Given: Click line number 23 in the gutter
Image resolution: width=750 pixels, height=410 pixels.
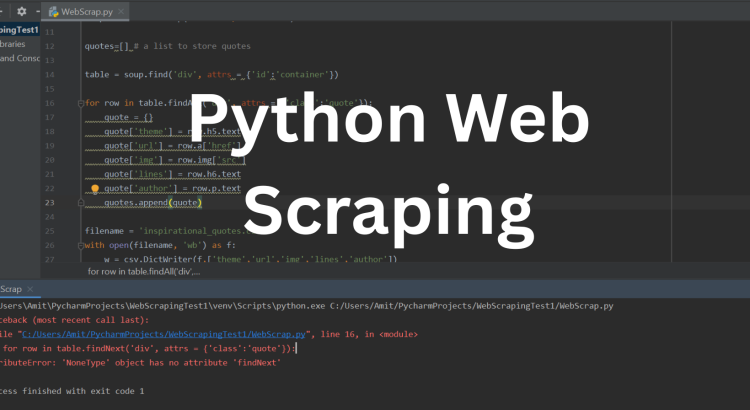Looking at the screenshot, I should (50, 203).
